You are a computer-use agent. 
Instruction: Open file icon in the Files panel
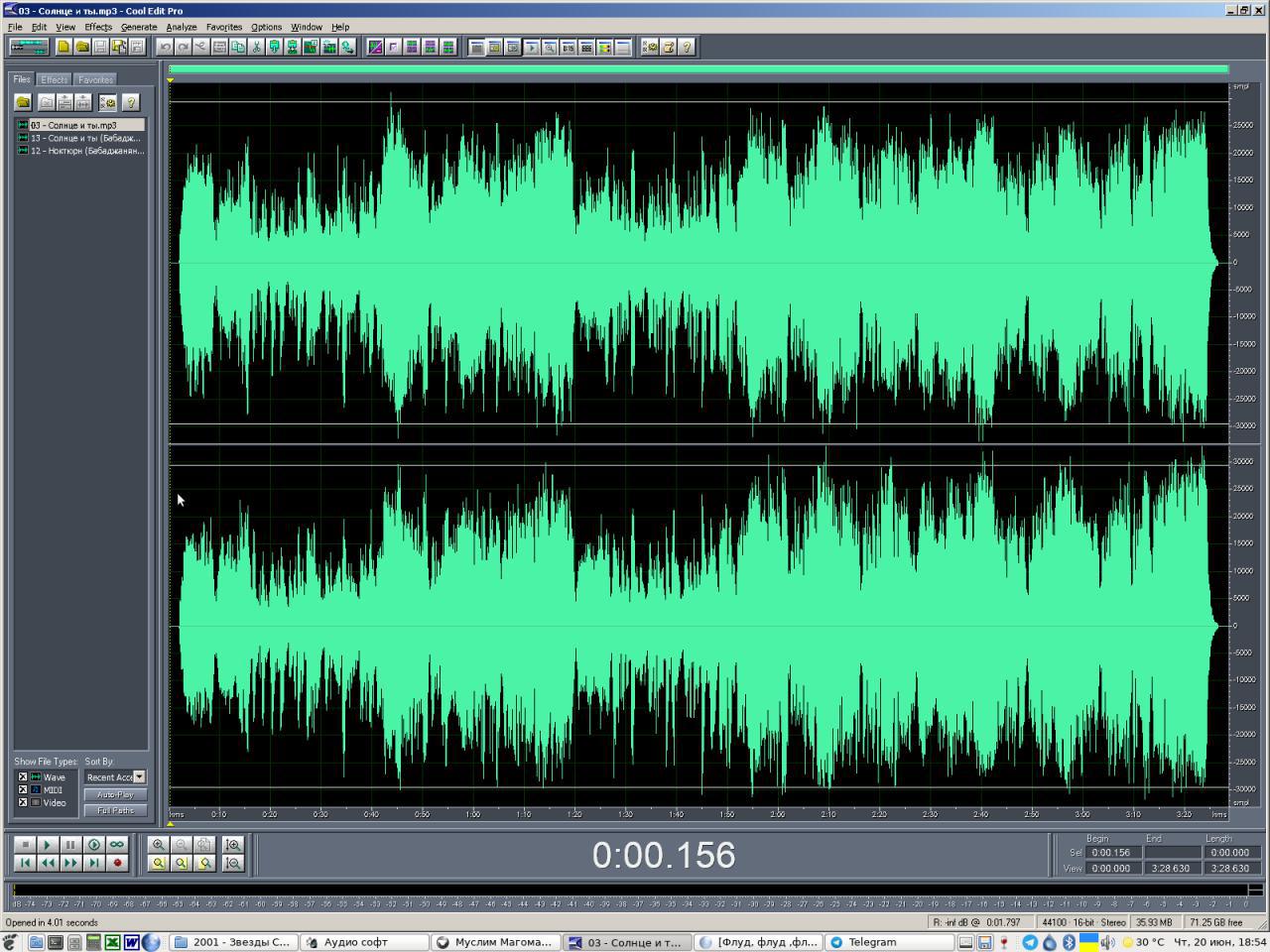pyautogui.click(x=23, y=102)
